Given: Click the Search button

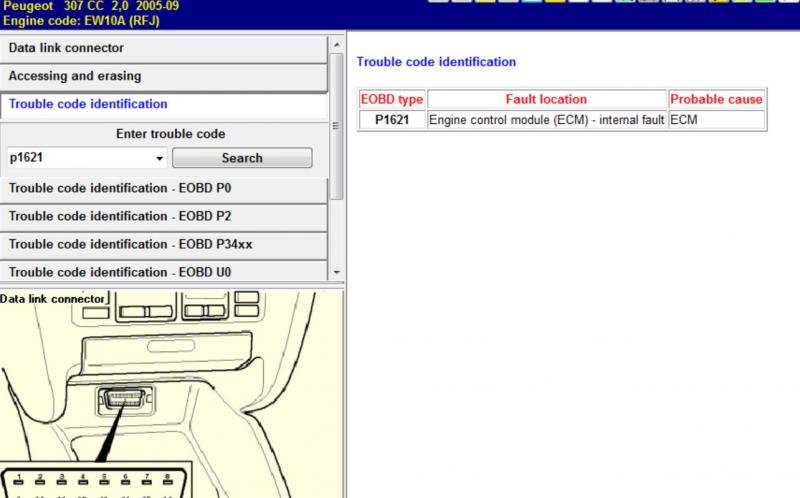Looking at the screenshot, I should (242, 158).
